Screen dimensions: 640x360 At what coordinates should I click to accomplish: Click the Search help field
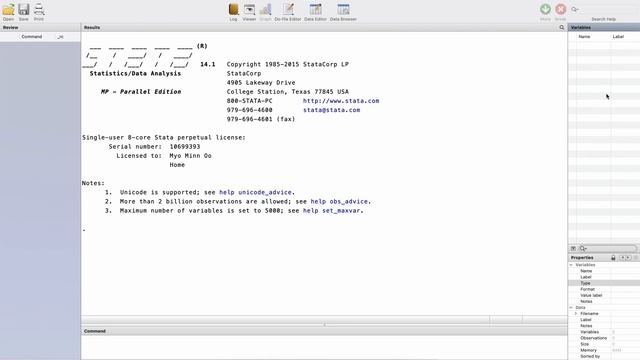604,9
